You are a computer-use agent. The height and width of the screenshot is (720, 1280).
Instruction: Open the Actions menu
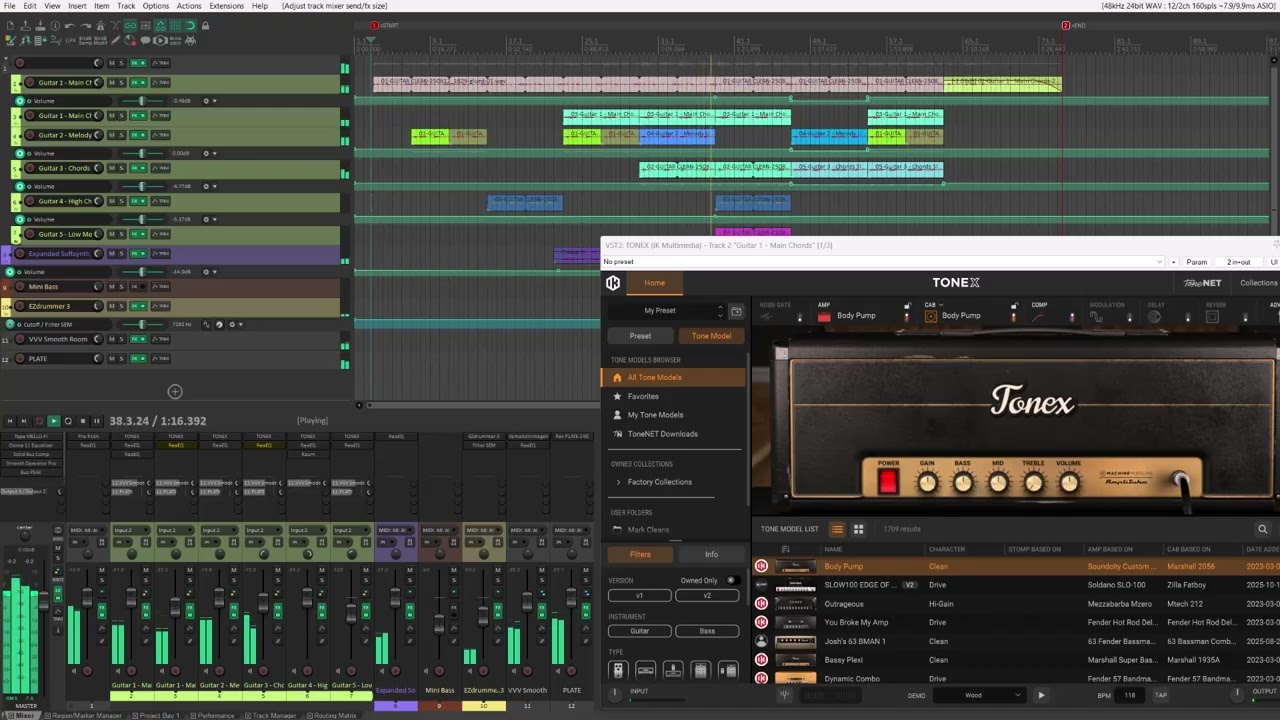click(189, 6)
